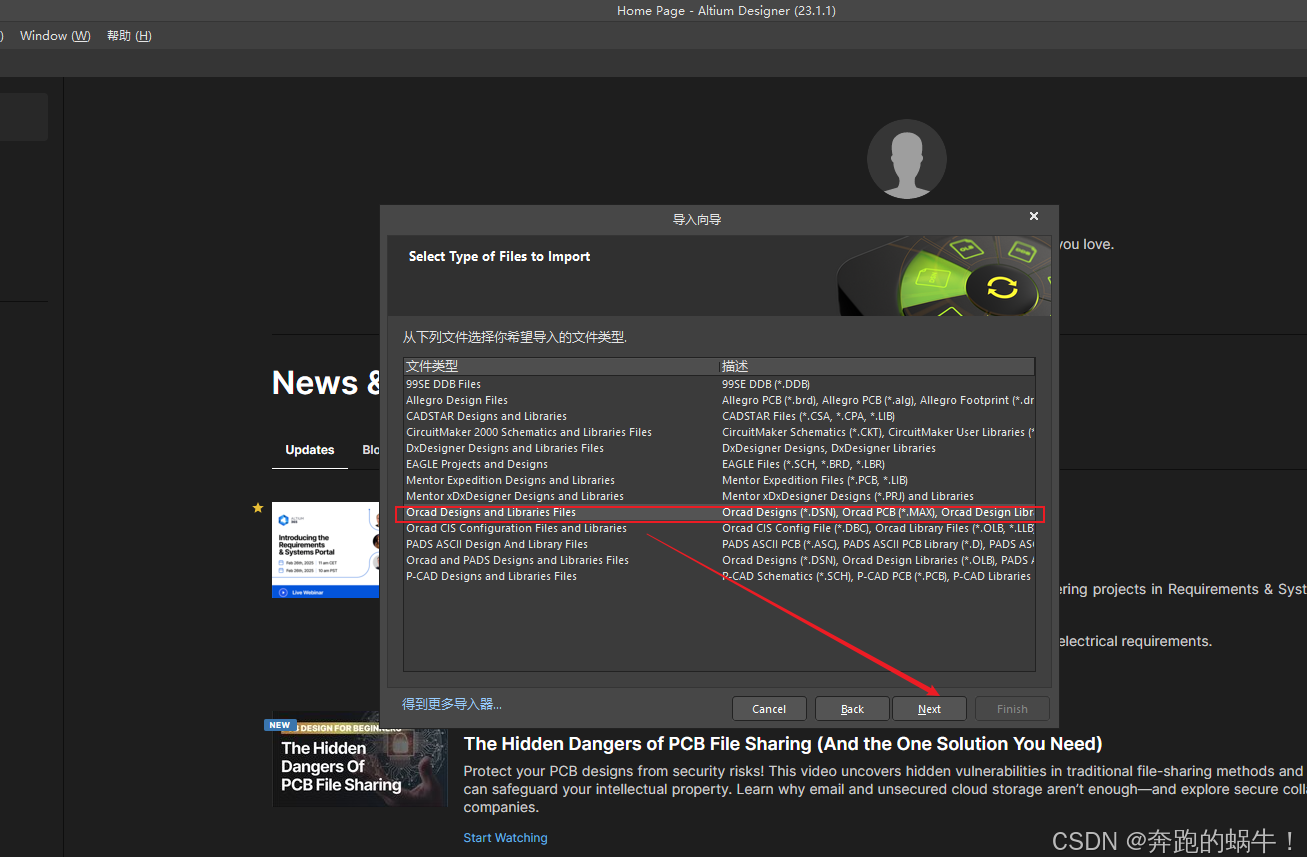Open the Requirements & Systems Portal webinar thumbnail
Screen dimensions: 1307x864
click(326, 550)
